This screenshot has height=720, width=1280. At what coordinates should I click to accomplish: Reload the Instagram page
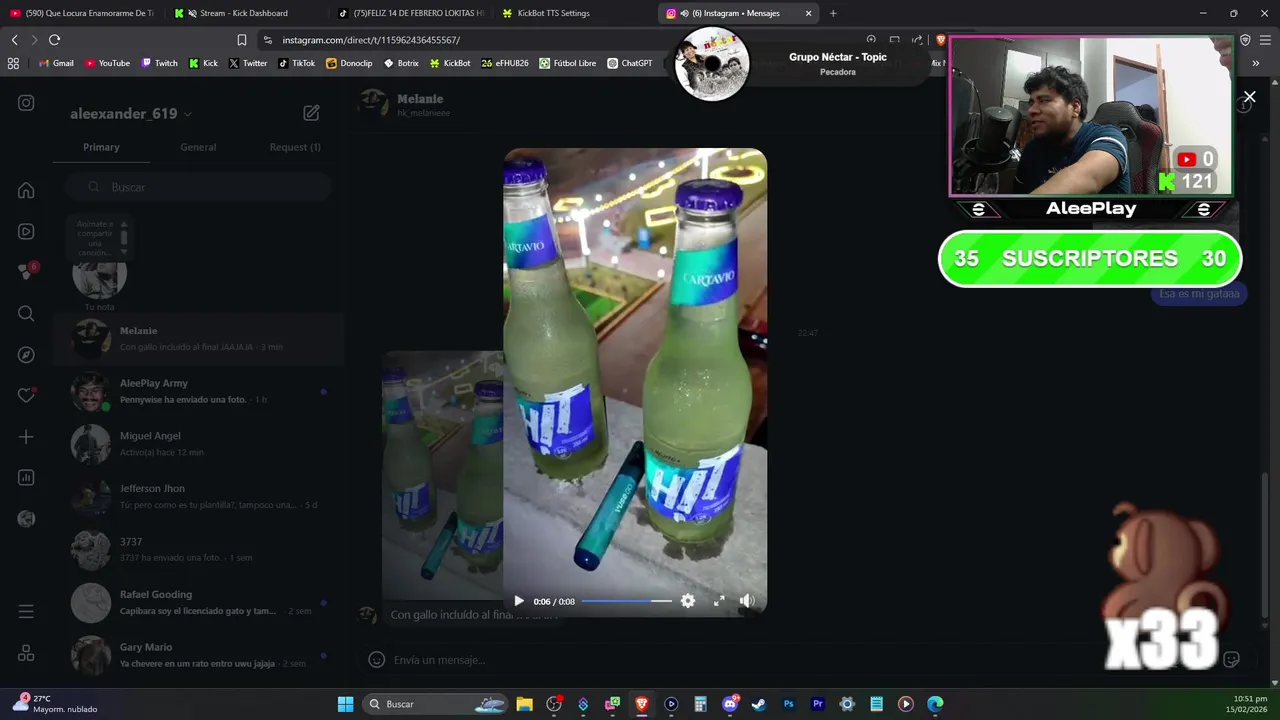coord(54,40)
